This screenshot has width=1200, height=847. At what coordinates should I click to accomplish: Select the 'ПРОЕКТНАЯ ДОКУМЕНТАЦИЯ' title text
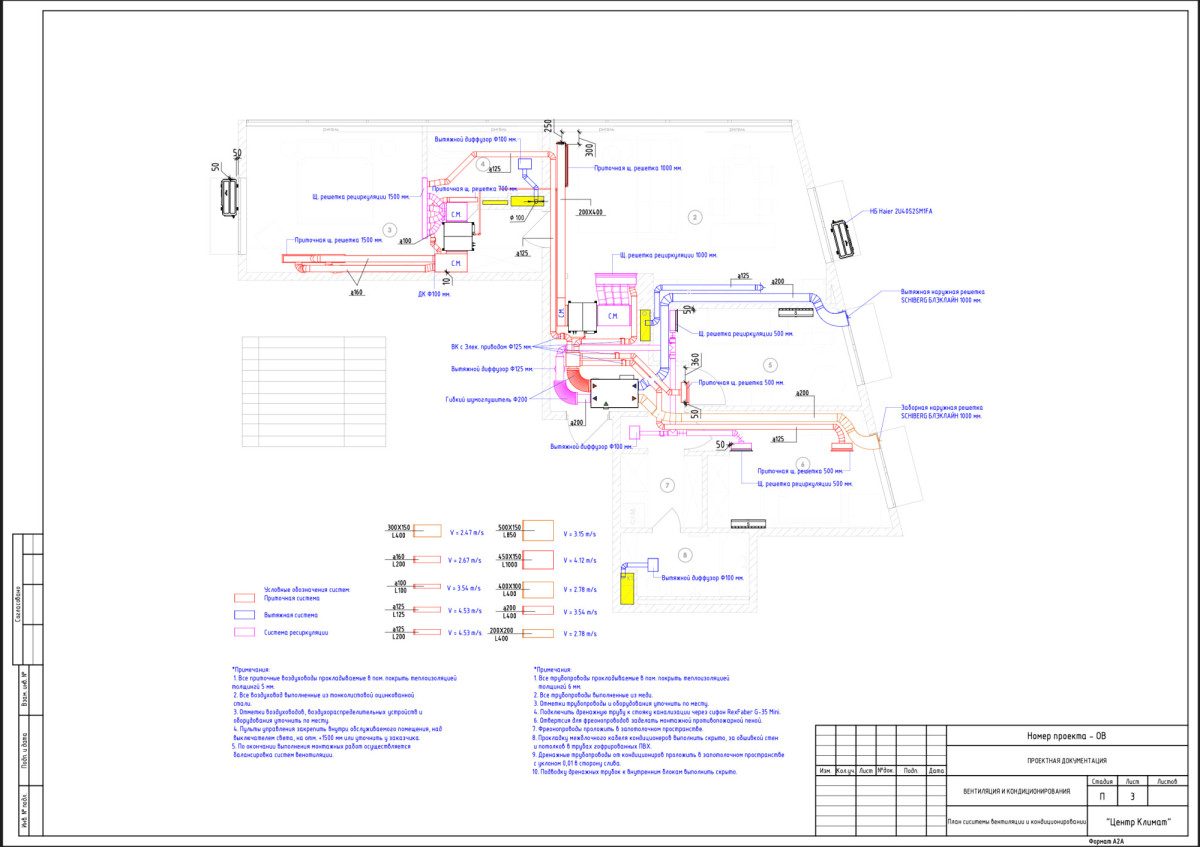[1065, 761]
